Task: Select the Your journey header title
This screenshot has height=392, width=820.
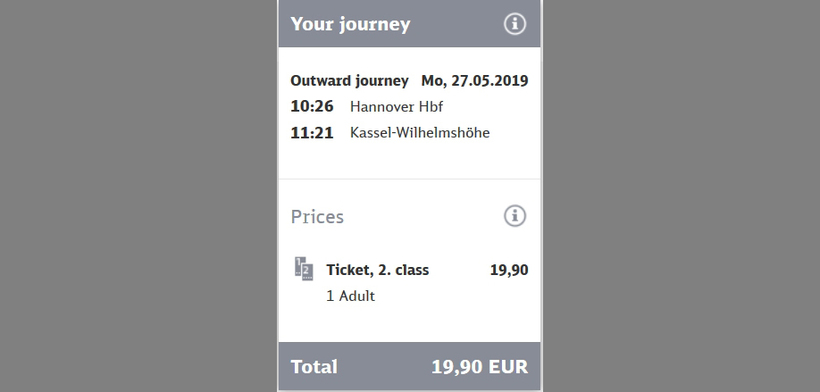Action: click(350, 25)
